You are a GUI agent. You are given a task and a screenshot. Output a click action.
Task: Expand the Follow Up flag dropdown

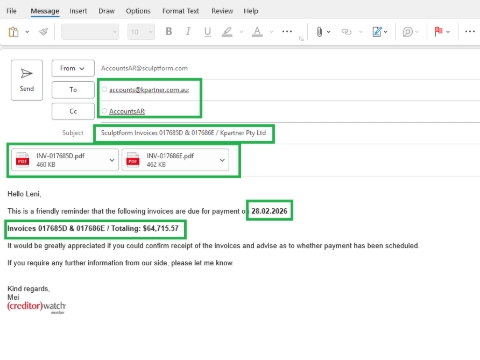pos(448,32)
